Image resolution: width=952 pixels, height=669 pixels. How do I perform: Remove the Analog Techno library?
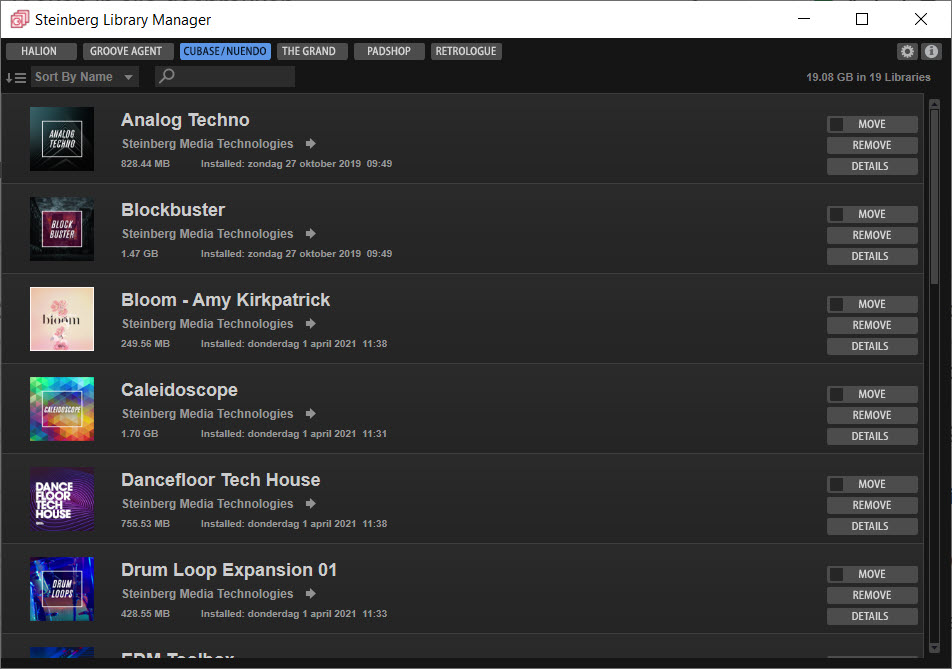tap(872, 145)
